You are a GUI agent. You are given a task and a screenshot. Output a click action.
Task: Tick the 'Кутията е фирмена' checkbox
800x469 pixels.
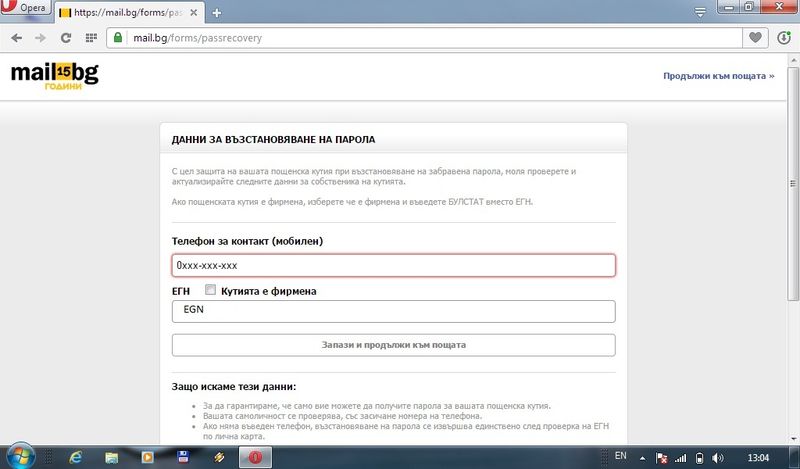point(210,290)
